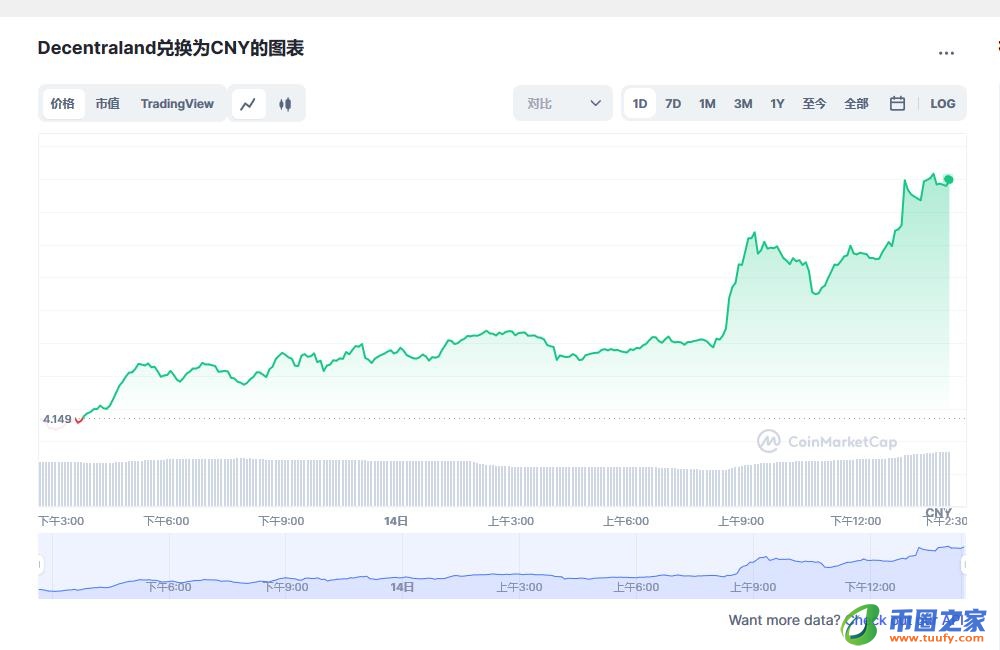Toggle LOG scale
This screenshot has height=650, width=1000.
click(943, 103)
